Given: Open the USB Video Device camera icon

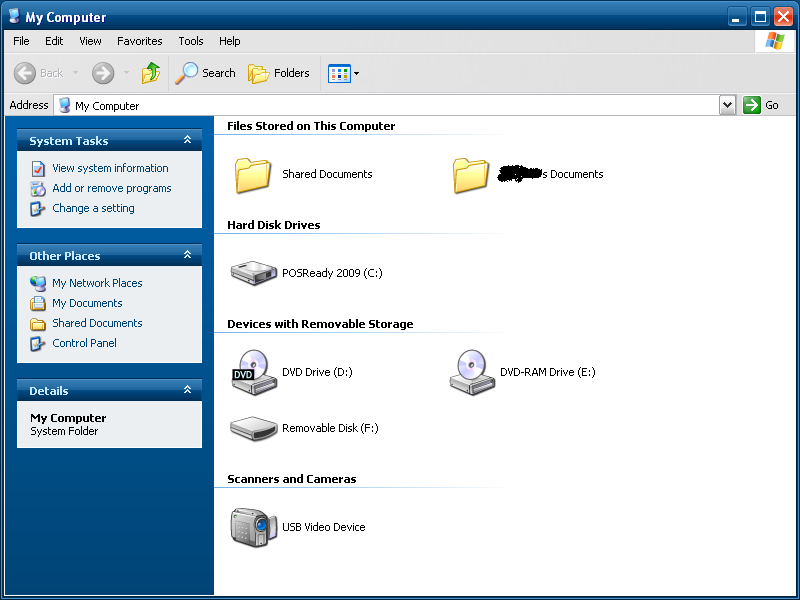Looking at the screenshot, I should [x=253, y=527].
